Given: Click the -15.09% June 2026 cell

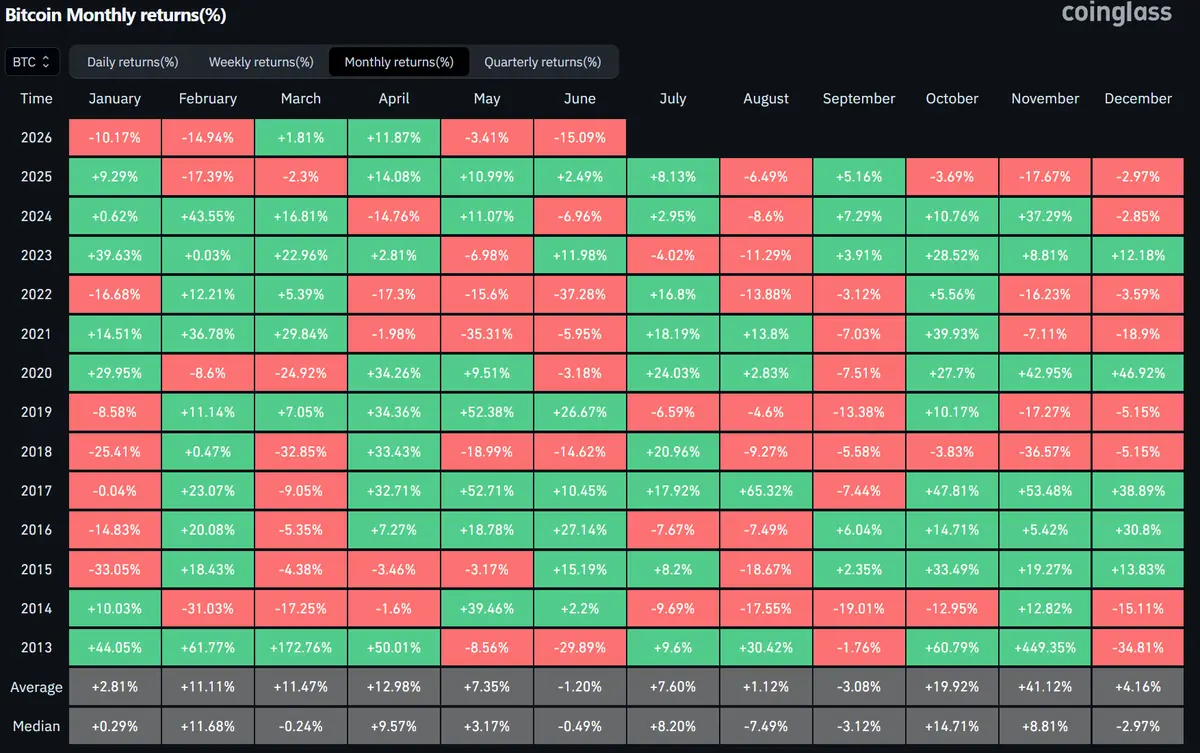Looking at the screenshot, I should coord(580,138).
